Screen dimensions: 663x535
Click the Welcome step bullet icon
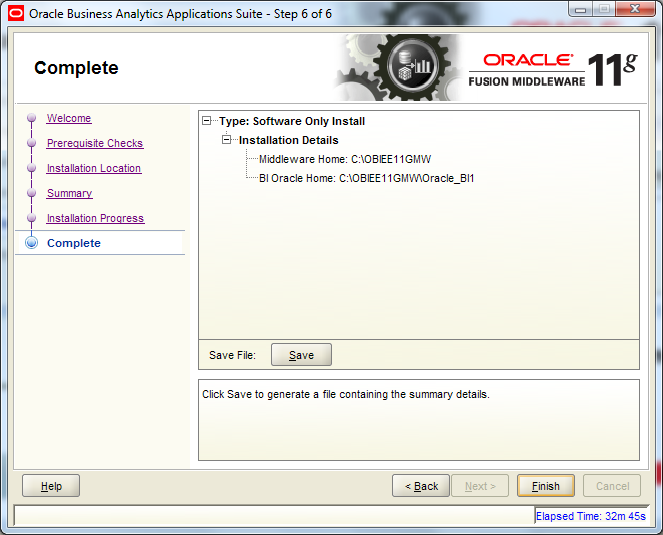[31, 118]
